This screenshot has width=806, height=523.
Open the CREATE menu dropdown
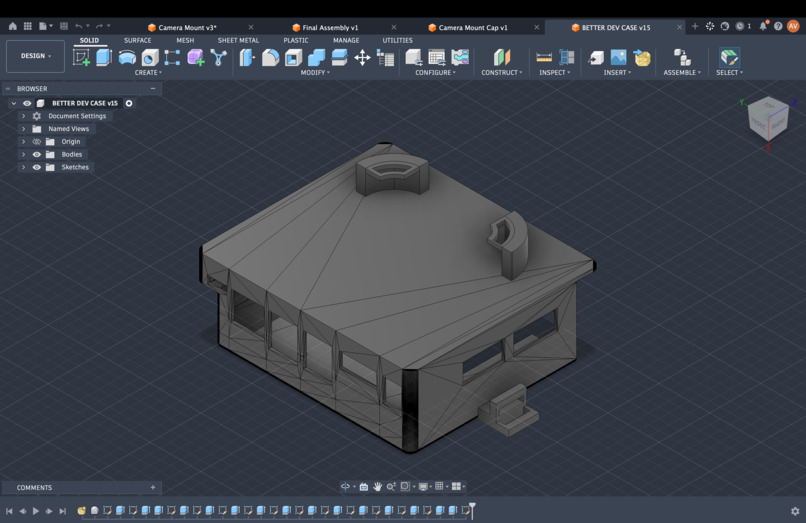point(148,73)
